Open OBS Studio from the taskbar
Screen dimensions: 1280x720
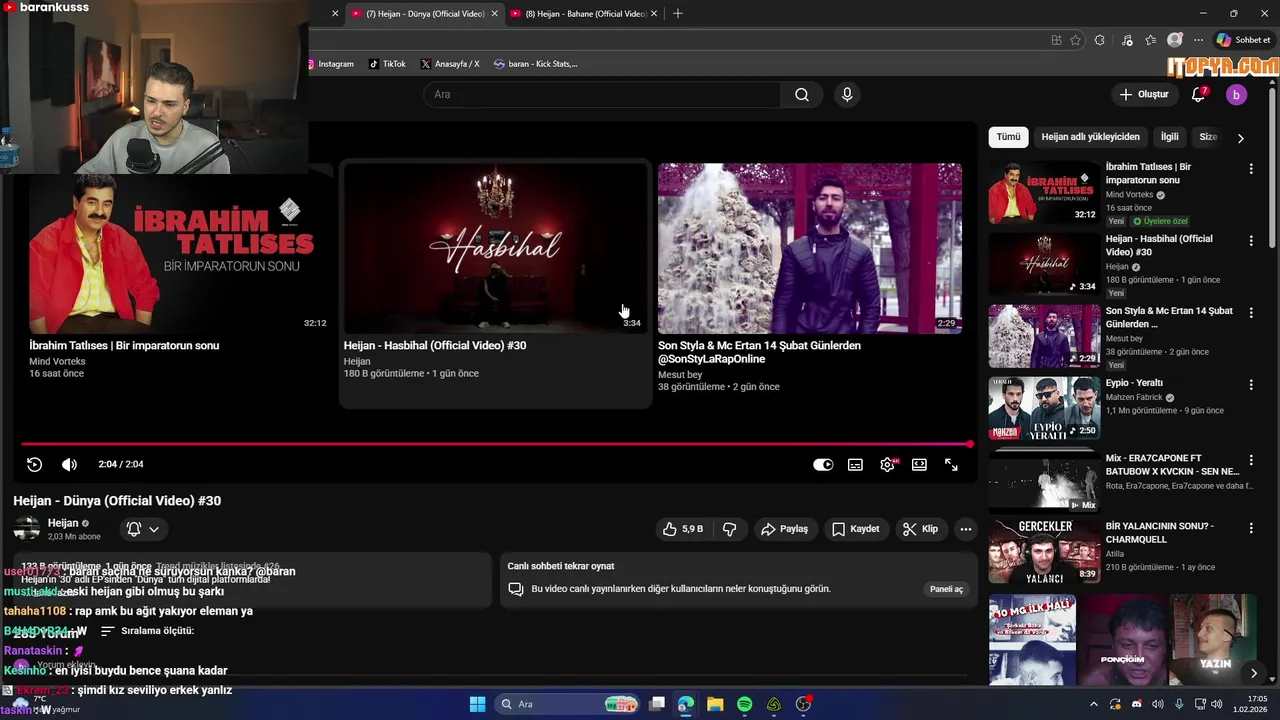tap(803, 704)
